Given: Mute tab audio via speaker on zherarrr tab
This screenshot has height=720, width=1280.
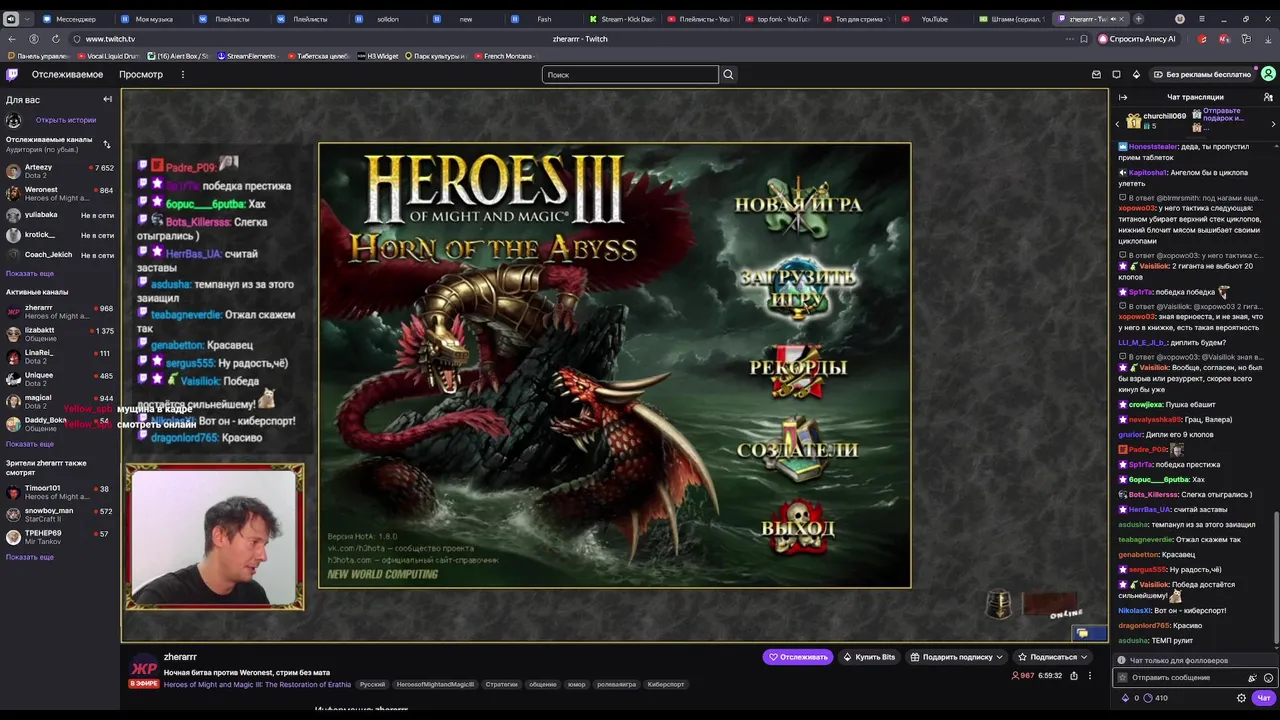Looking at the screenshot, I should click(x=1112, y=19).
